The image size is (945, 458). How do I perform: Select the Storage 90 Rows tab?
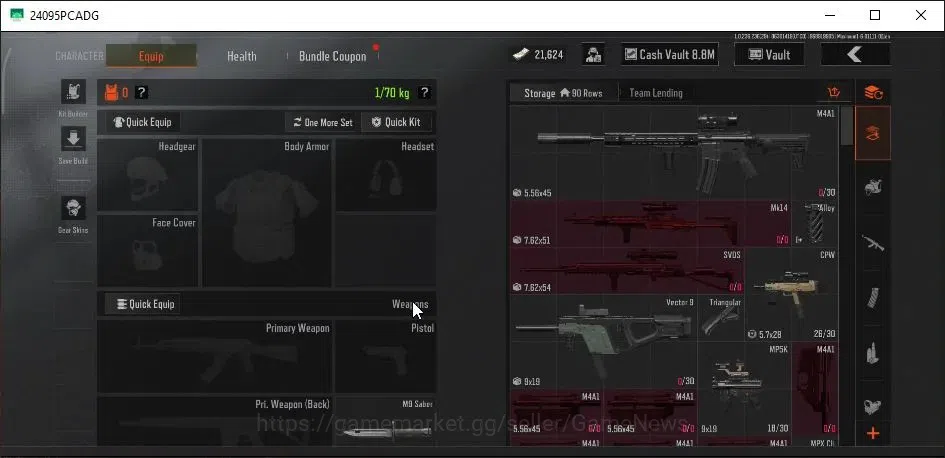(564, 93)
